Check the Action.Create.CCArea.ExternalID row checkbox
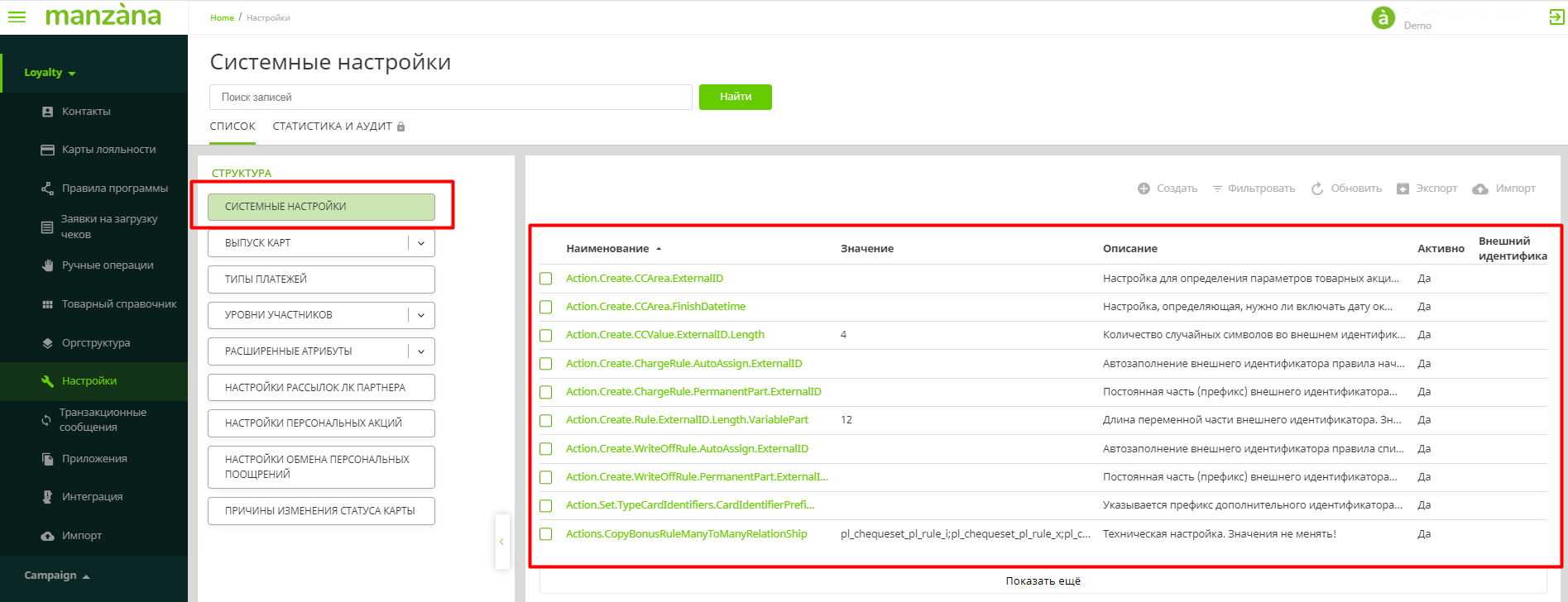Viewport: 1568px width, 602px height. (546, 279)
